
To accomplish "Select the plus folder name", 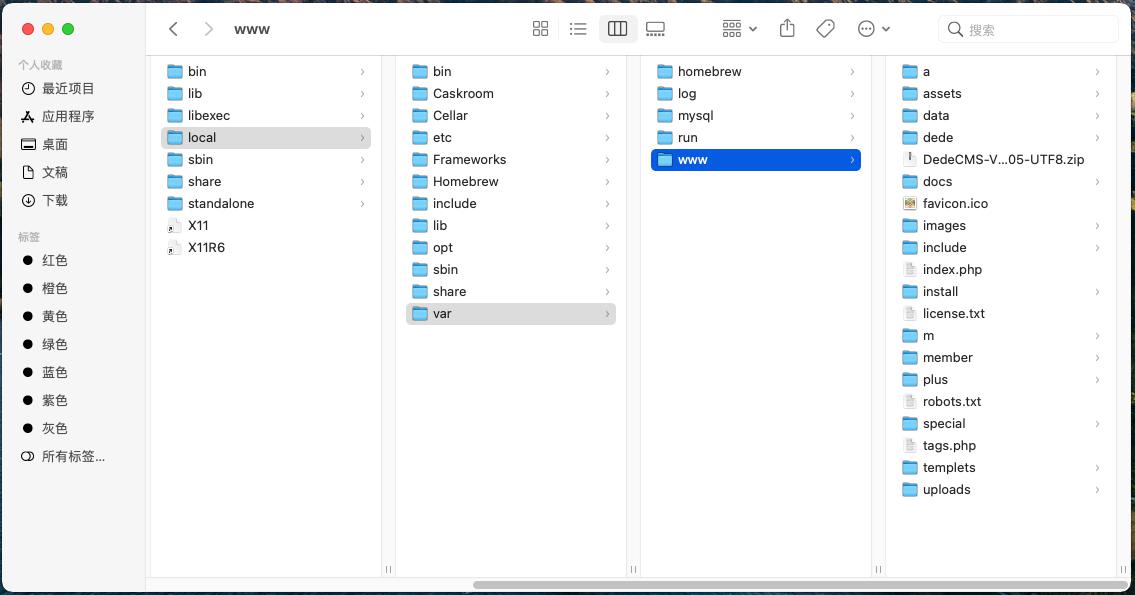I will tap(935, 380).
